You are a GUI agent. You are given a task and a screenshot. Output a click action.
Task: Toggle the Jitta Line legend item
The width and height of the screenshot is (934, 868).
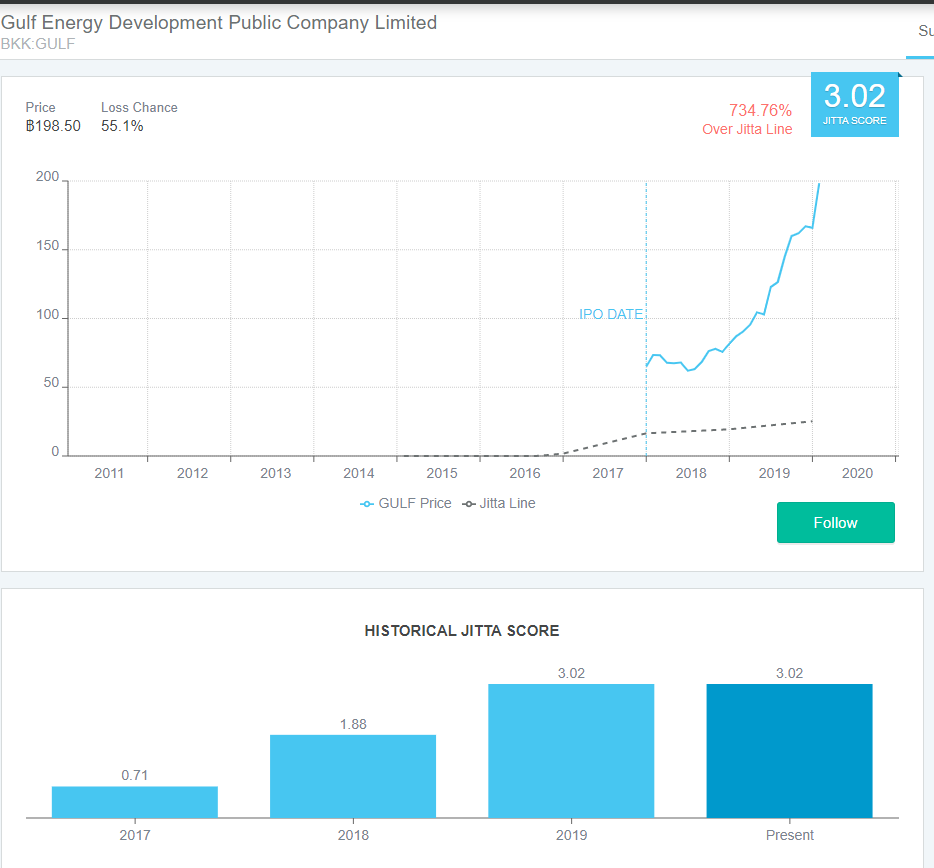(499, 503)
